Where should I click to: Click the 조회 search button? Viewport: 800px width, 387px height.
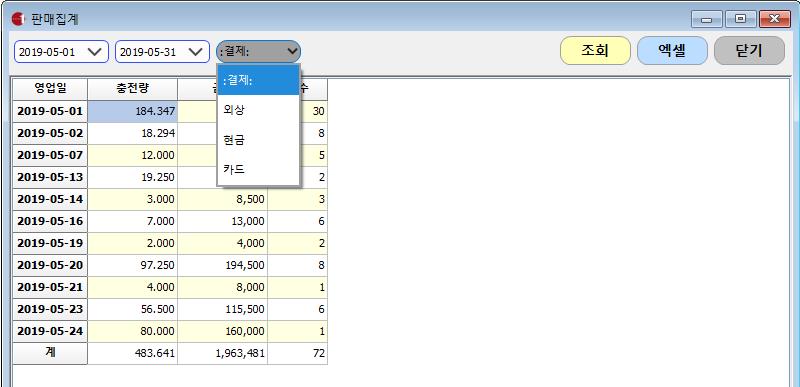click(595, 50)
